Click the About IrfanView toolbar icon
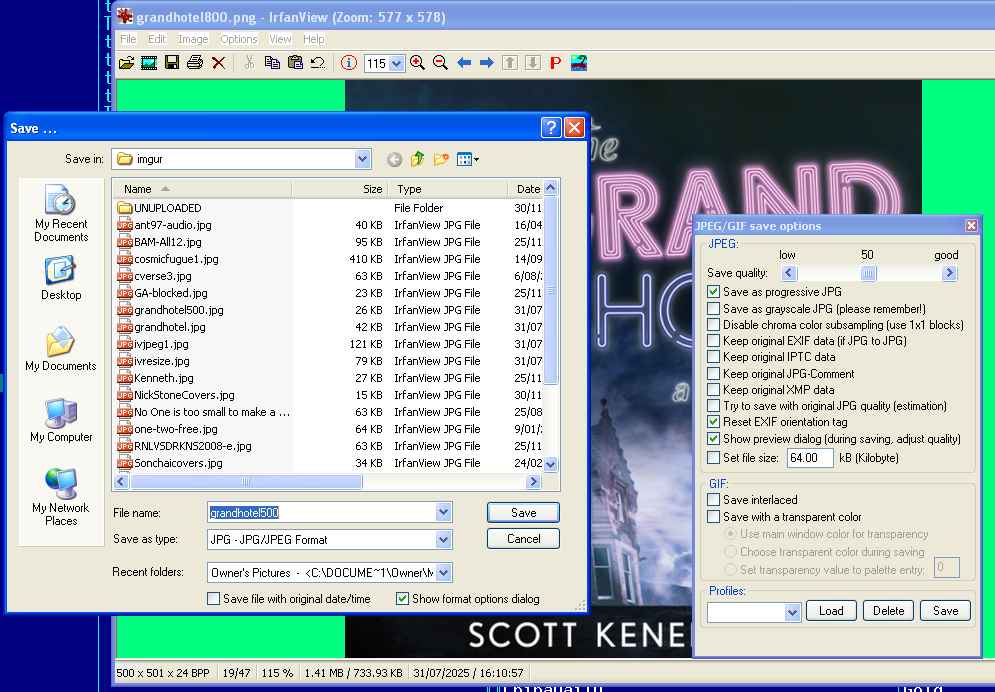Image resolution: width=995 pixels, height=692 pixels. (579, 63)
